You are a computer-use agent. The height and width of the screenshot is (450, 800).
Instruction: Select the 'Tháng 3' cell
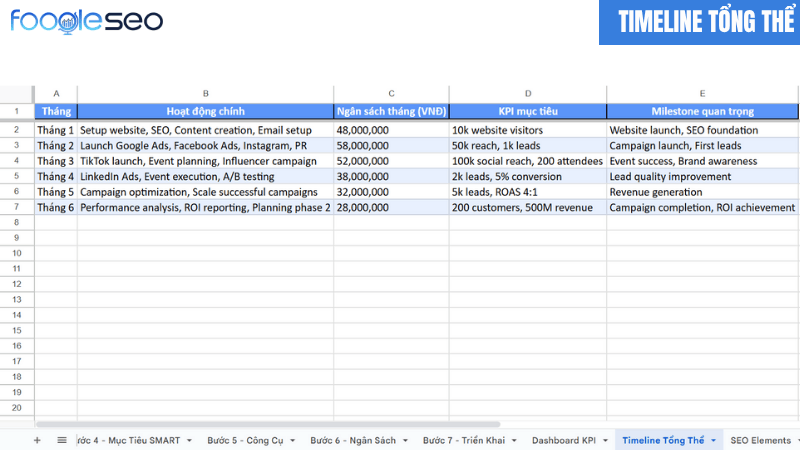tap(56, 161)
